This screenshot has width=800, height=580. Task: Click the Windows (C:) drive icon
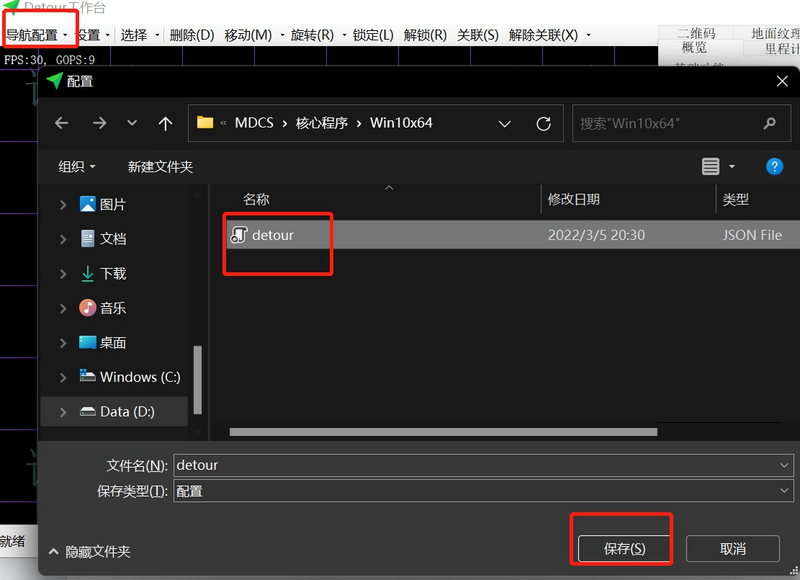[88, 376]
